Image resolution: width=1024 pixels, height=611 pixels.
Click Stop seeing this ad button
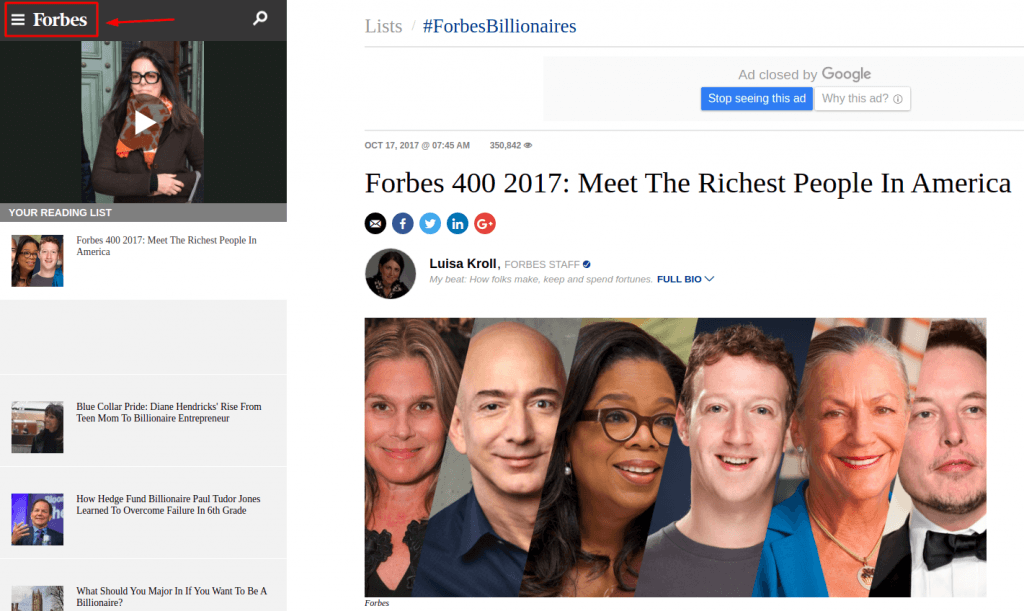[x=757, y=99]
